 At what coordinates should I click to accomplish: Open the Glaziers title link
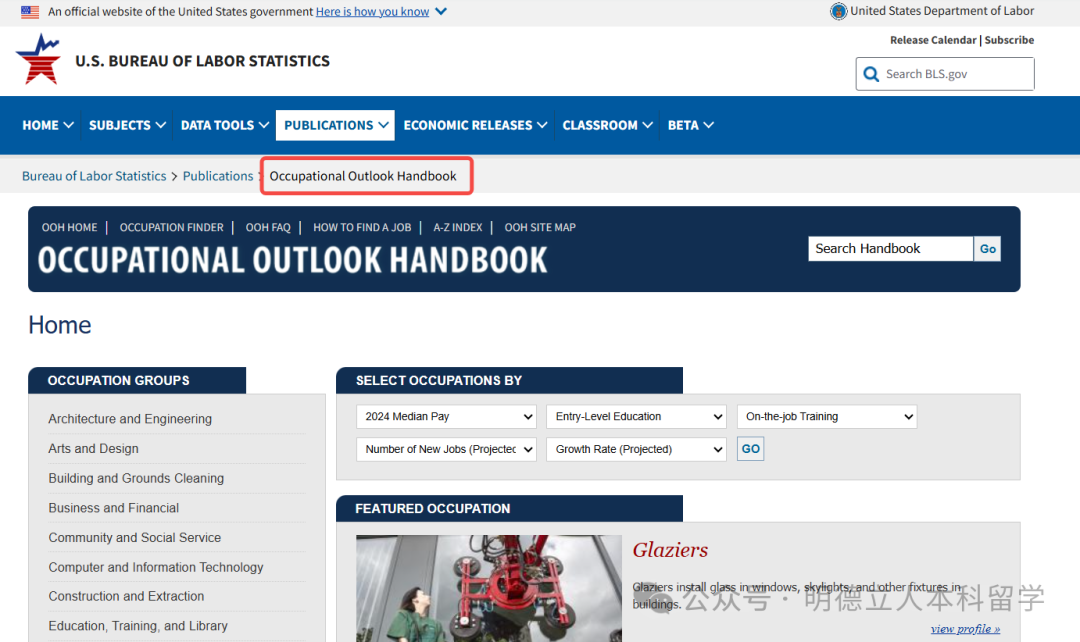(670, 550)
